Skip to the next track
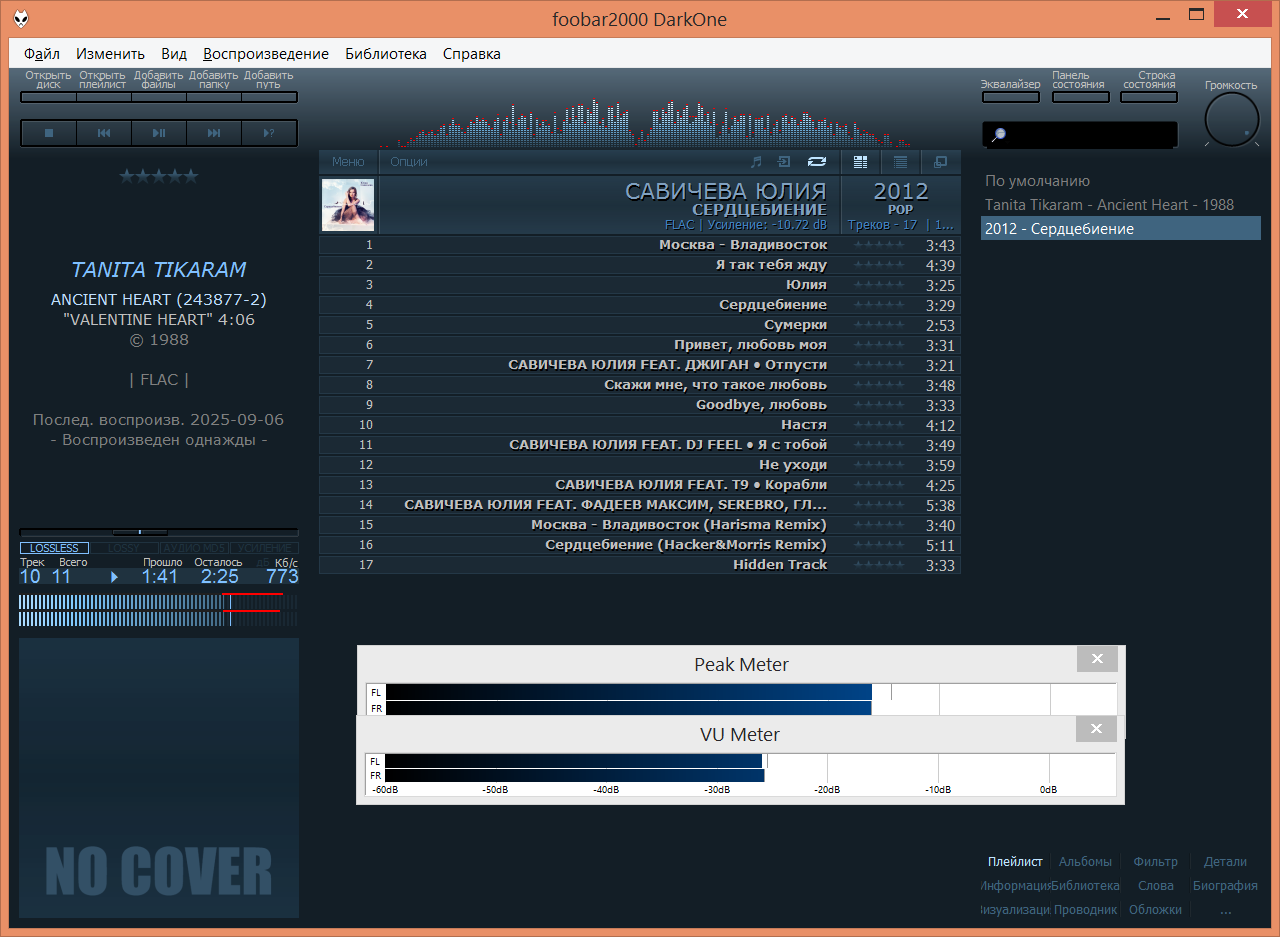This screenshot has width=1280, height=937. (214, 133)
